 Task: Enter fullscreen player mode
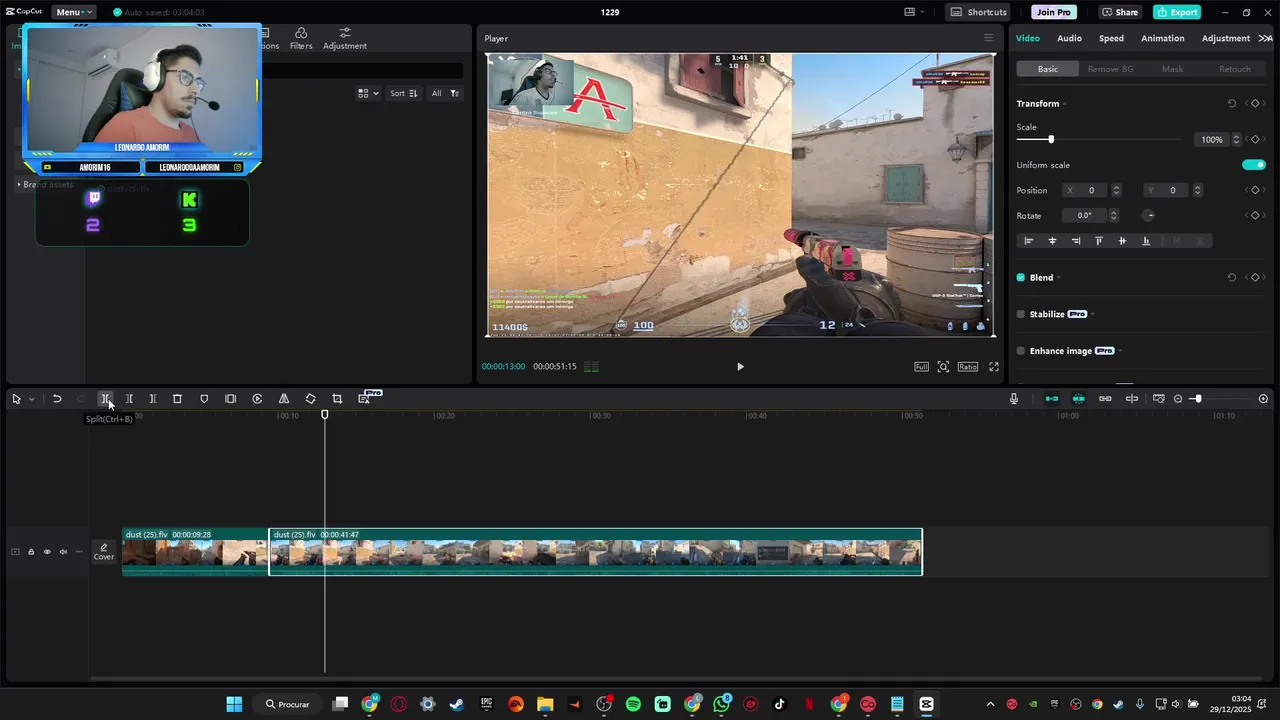(x=994, y=367)
